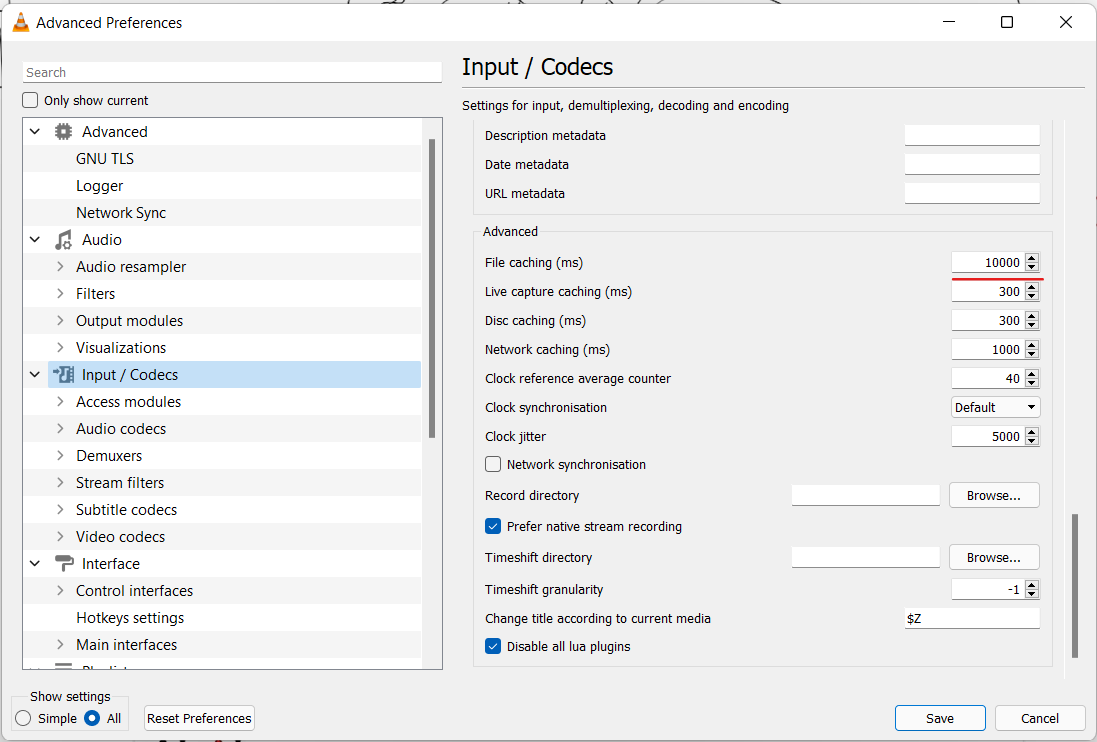This screenshot has width=1097, height=742.
Task: Increase Clock jitter value with up arrow
Action: pos(1032,432)
